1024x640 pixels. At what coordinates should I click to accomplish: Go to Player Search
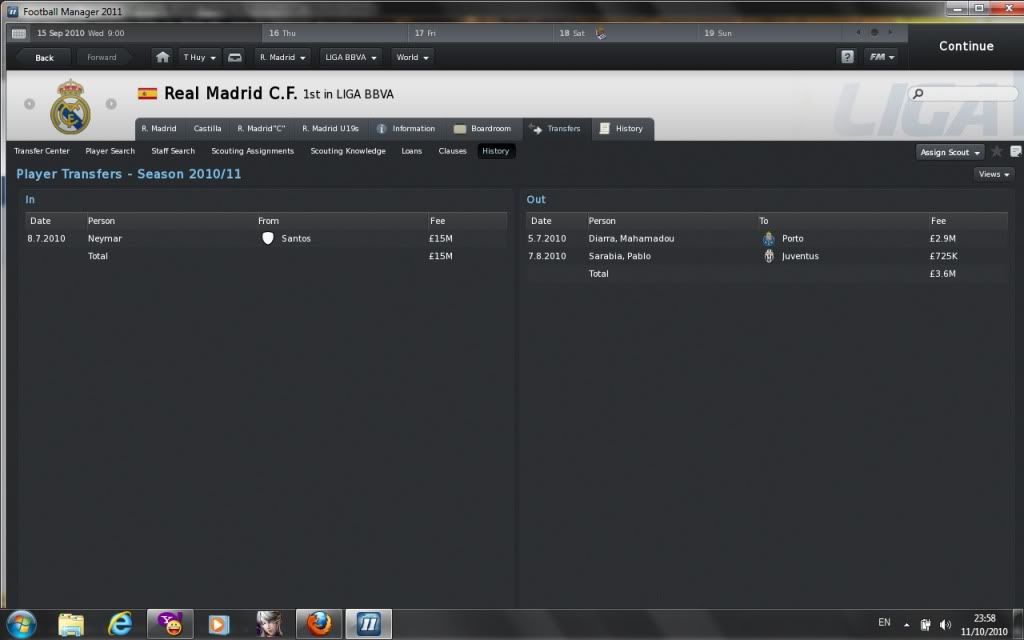point(110,151)
